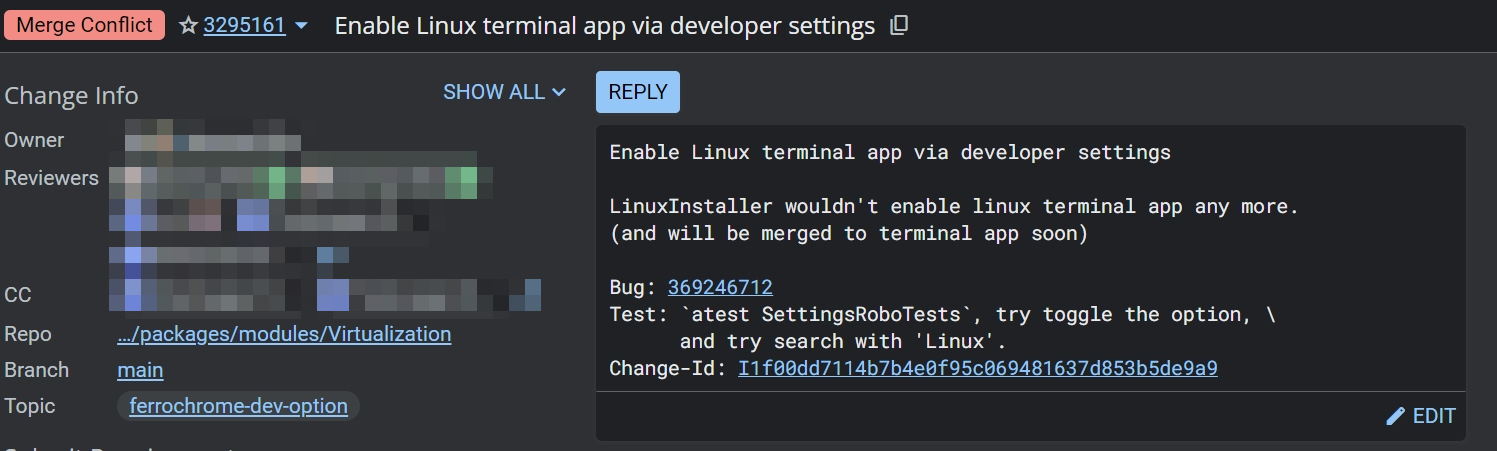The width and height of the screenshot is (1497, 451).
Task: Go to the main branch link
Action: (140, 370)
